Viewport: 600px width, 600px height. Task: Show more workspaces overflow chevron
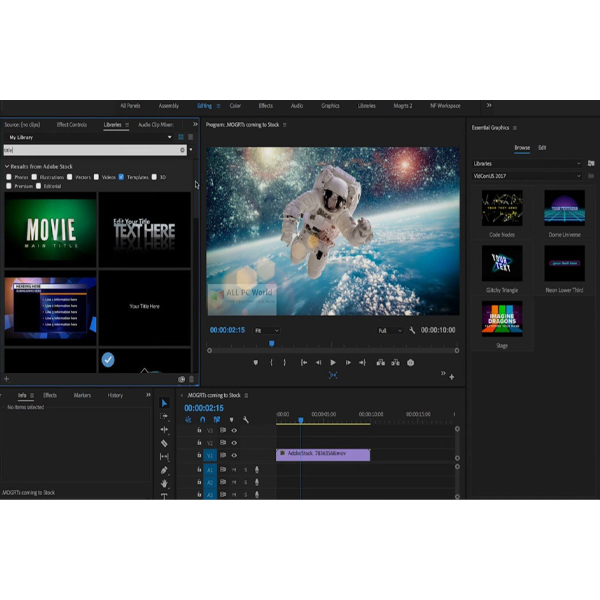coord(489,105)
